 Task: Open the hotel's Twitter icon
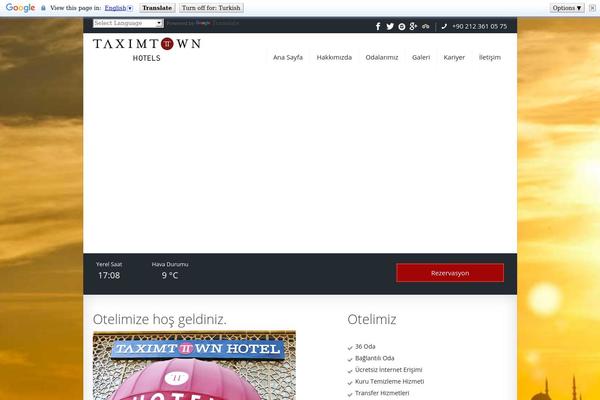pos(390,26)
